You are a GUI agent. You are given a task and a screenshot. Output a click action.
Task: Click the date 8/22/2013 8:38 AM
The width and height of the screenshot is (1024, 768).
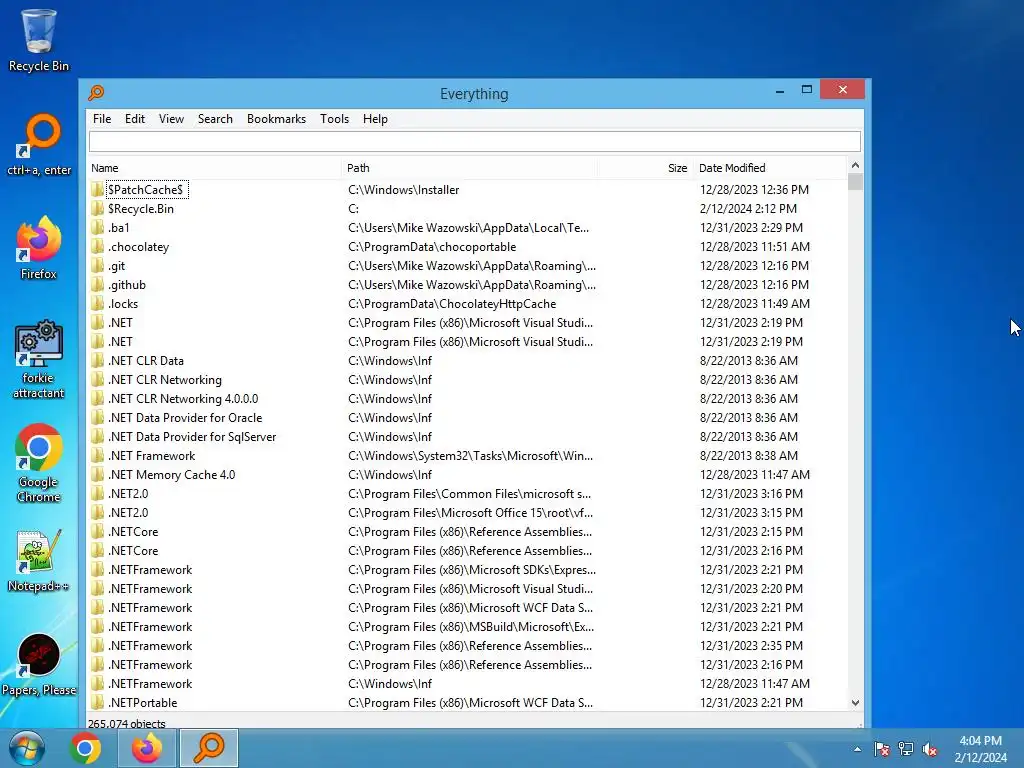(749, 455)
